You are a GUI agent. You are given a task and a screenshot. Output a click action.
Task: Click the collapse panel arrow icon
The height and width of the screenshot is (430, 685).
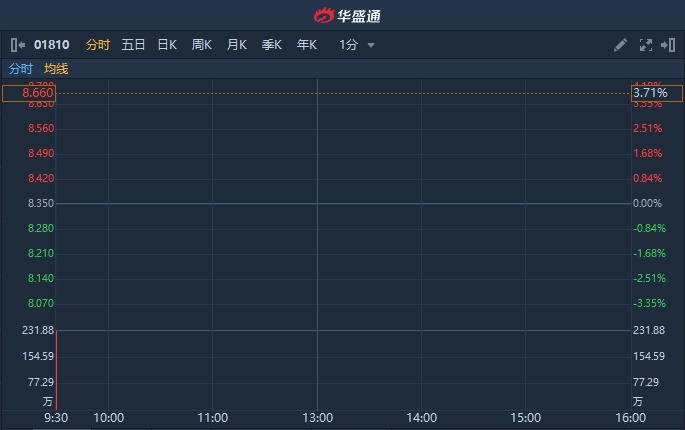click(18, 45)
